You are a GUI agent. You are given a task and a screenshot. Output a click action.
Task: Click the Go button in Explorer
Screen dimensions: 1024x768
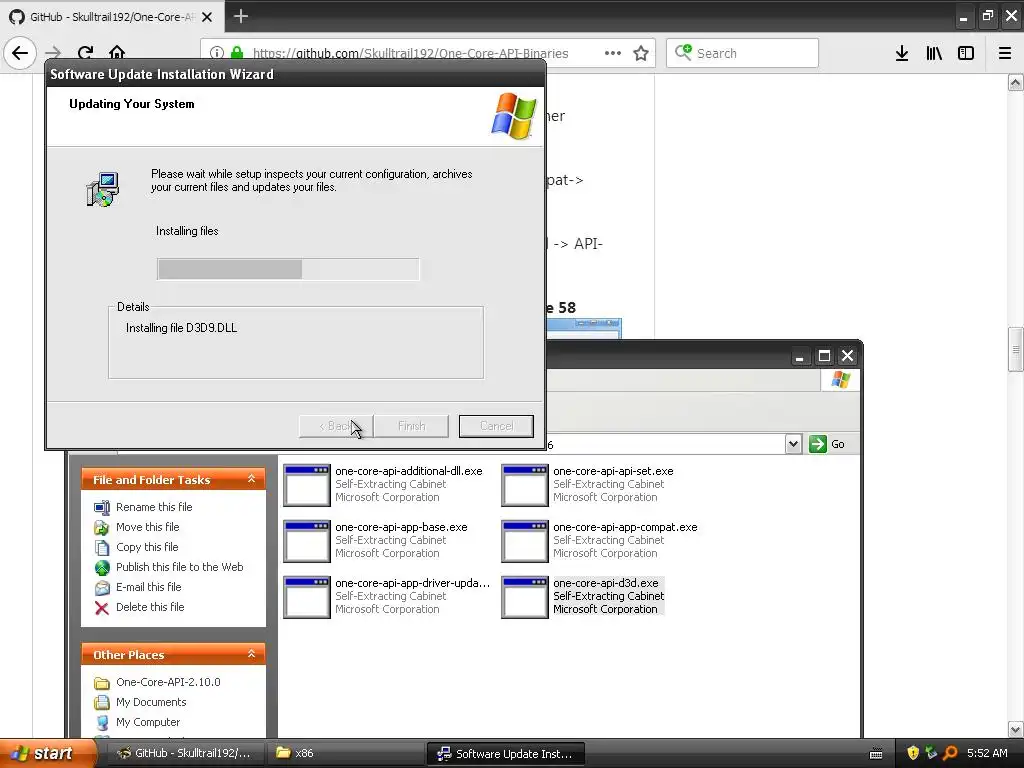(x=827, y=444)
